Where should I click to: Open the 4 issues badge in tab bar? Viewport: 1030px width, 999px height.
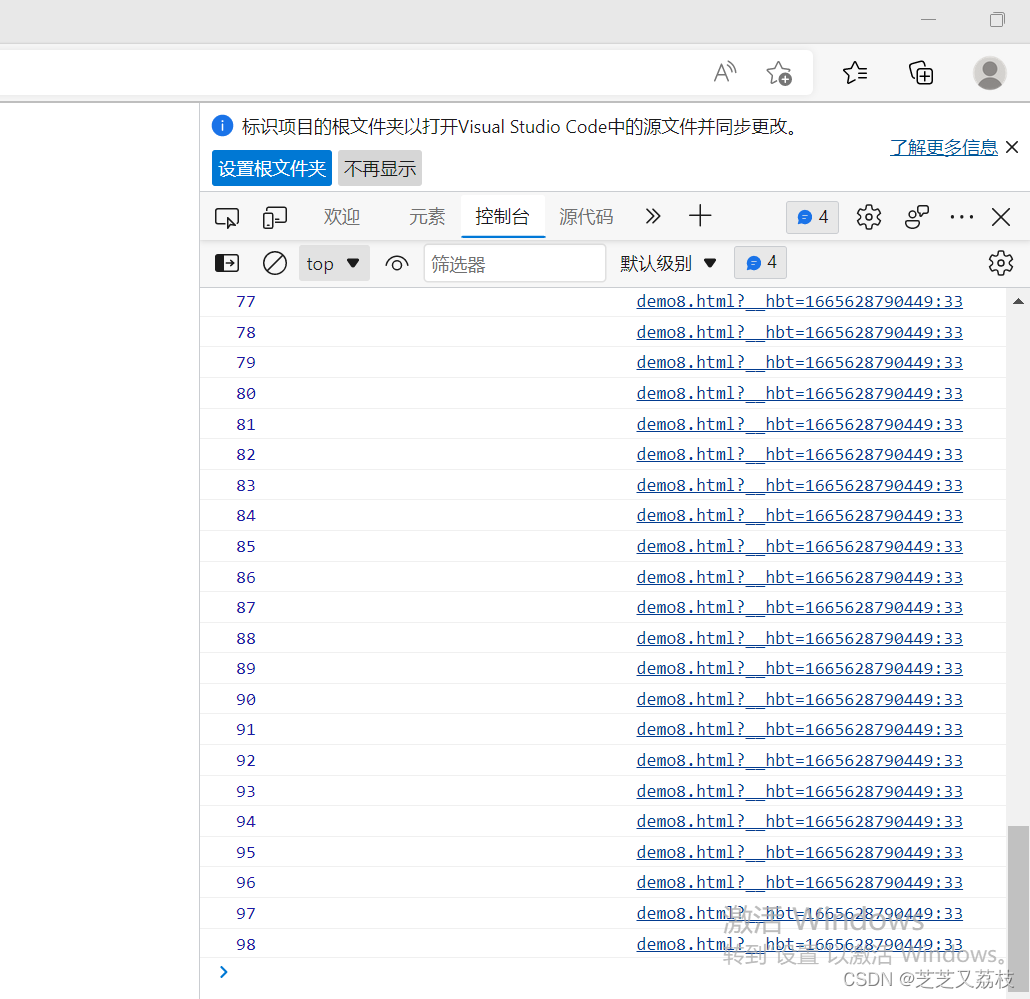click(812, 217)
